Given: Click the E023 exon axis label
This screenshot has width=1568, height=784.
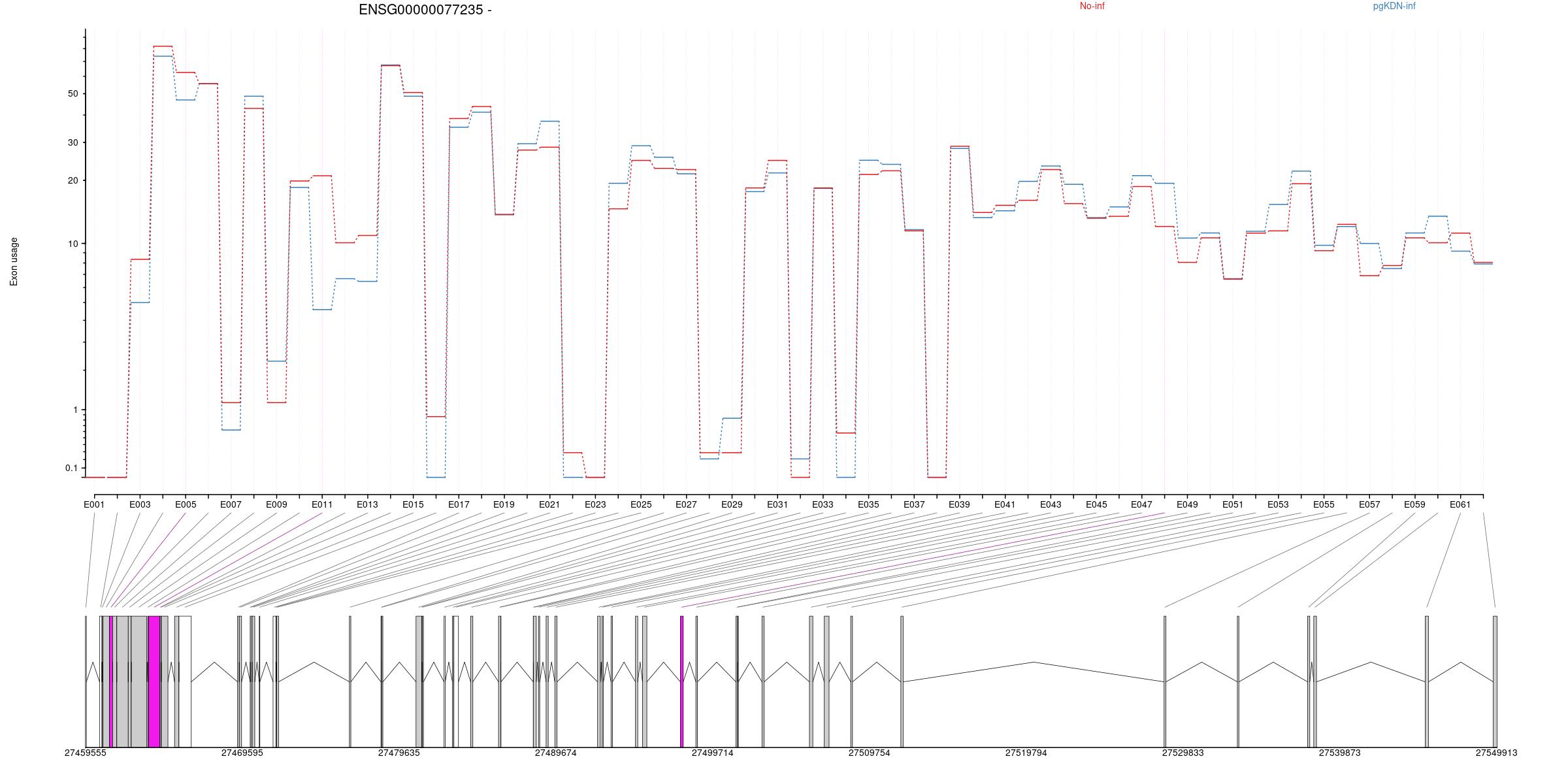Looking at the screenshot, I should tap(595, 504).
